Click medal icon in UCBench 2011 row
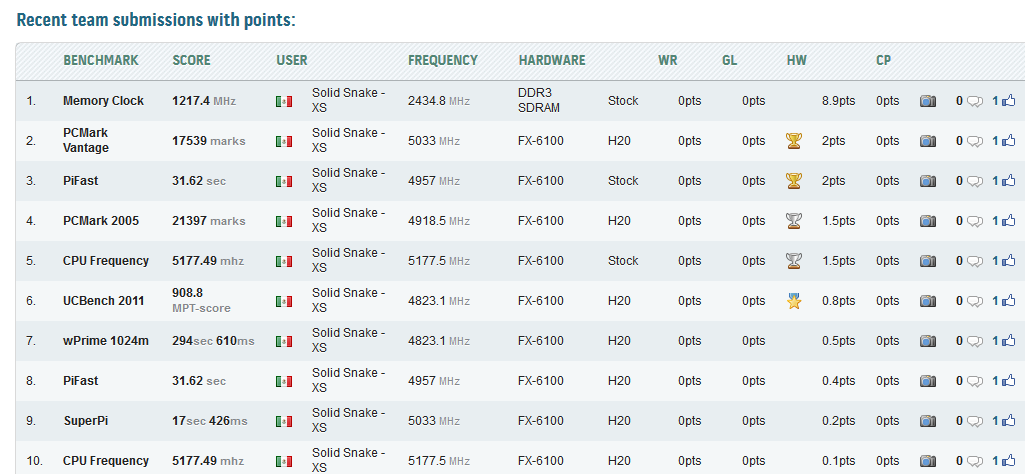The height and width of the screenshot is (474, 1025). [794, 301]
